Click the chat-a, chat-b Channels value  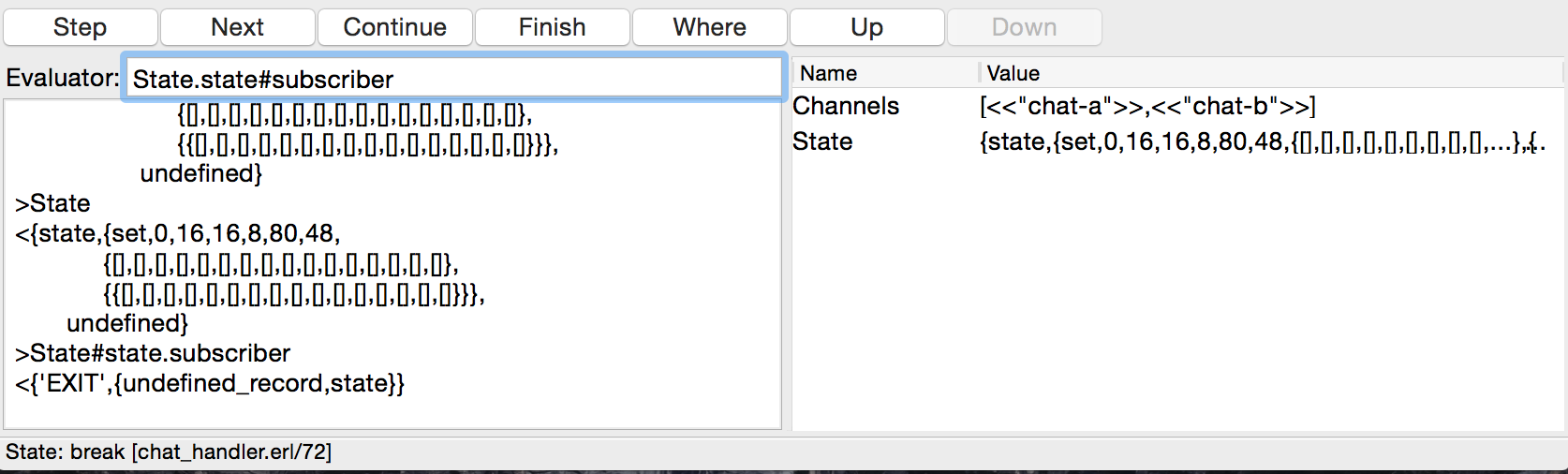(x=1147, y=106)
